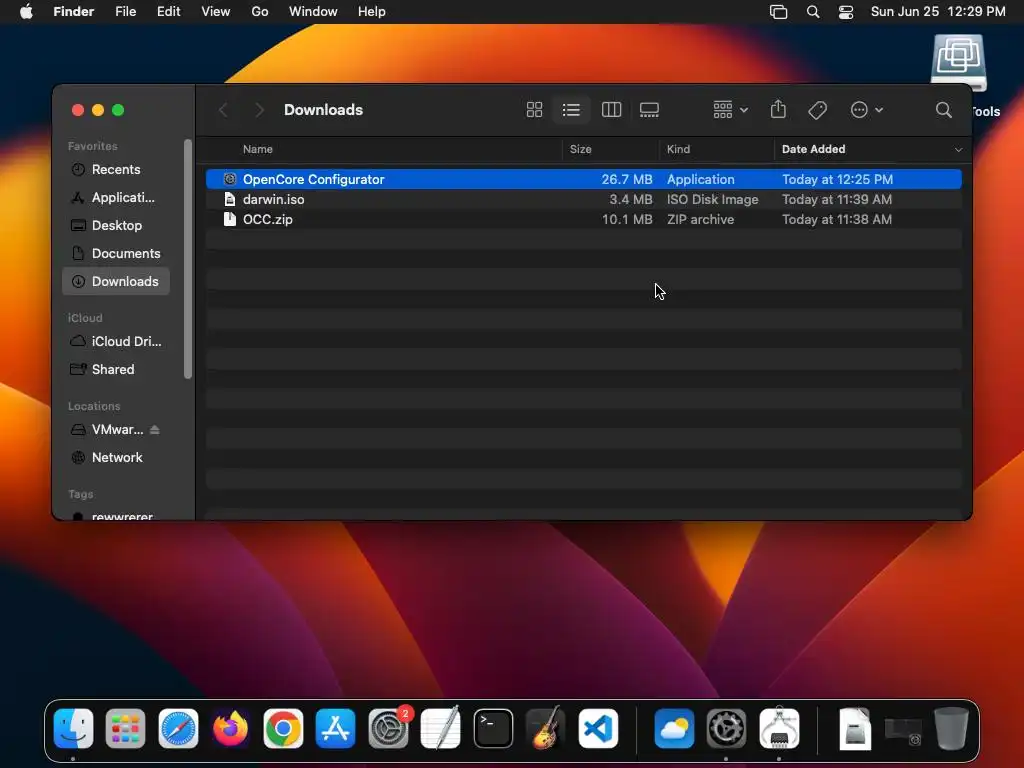Open the Finder menu
This screenshot has height=768, width=1024.
74,11
